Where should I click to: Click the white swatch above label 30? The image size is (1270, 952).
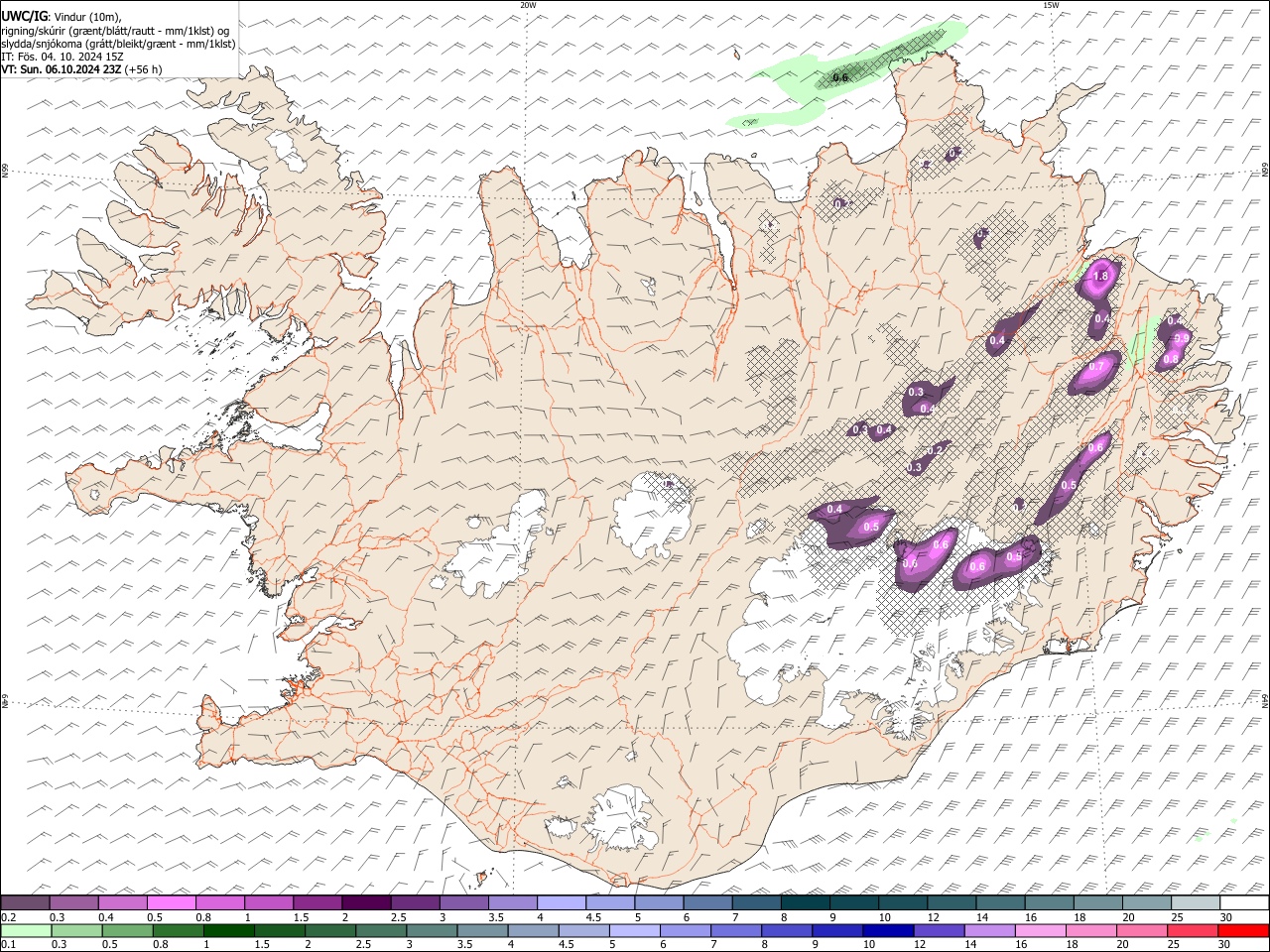tap(1244, 903)
